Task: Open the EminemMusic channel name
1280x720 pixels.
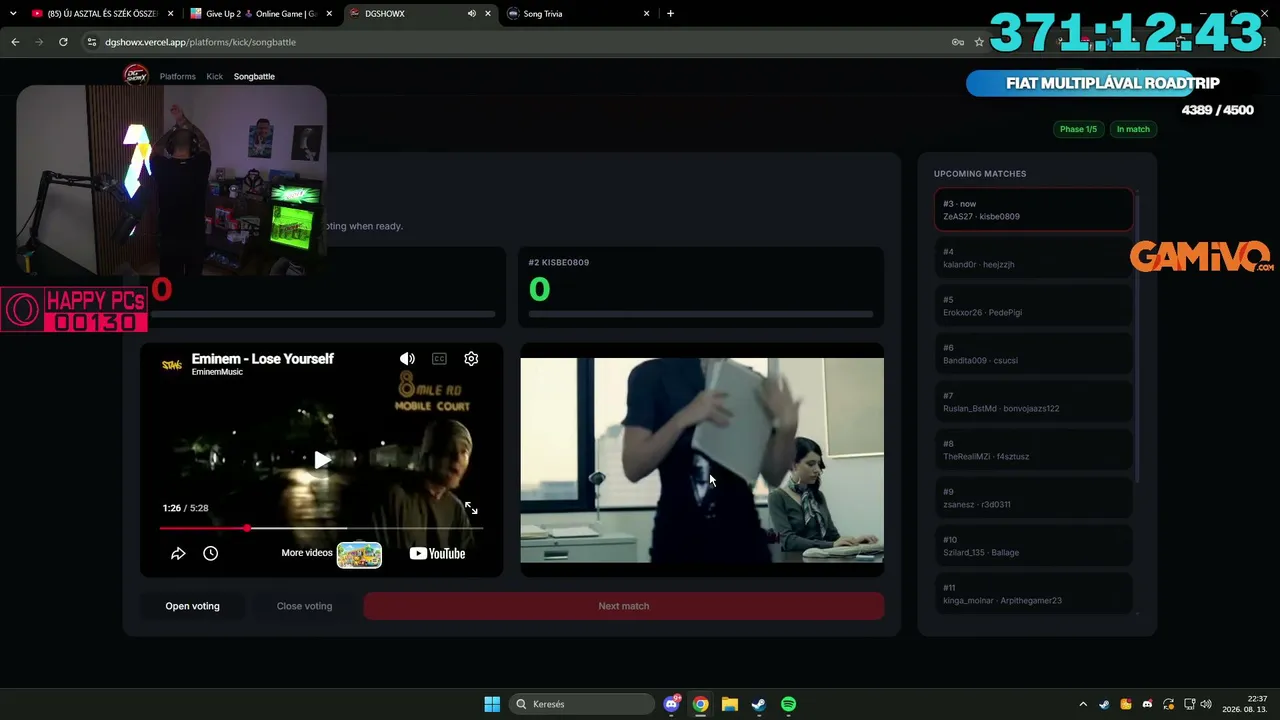Action: (x=217, y=372)
